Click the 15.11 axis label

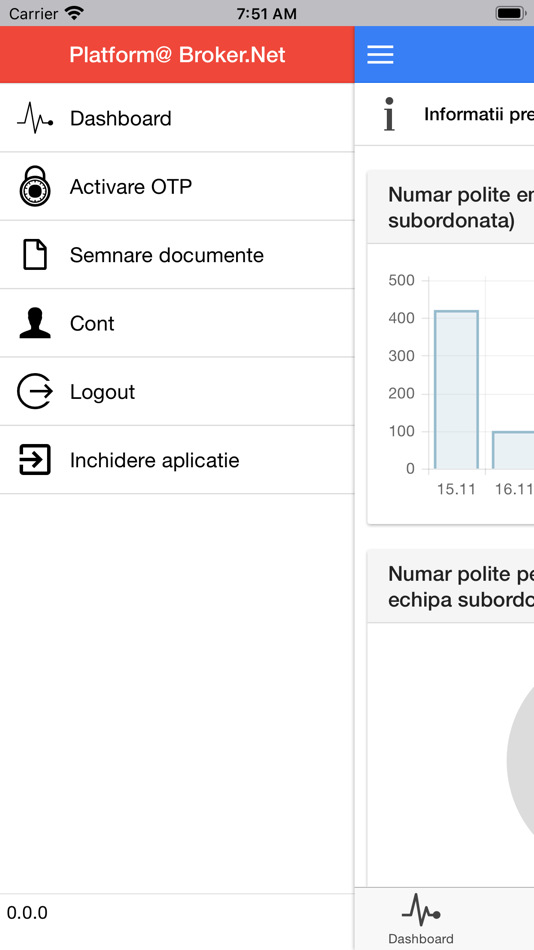tap(456, 489)
